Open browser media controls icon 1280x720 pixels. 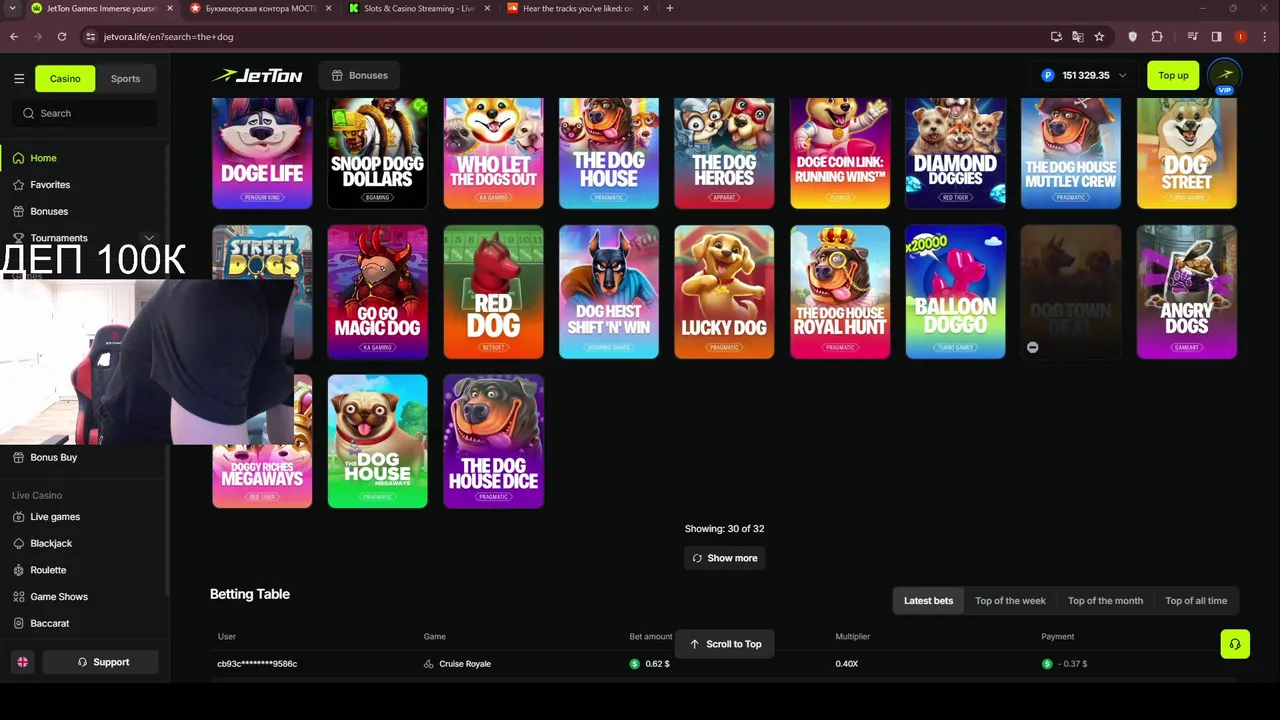pyautogui.click(x=1193, y=37)
